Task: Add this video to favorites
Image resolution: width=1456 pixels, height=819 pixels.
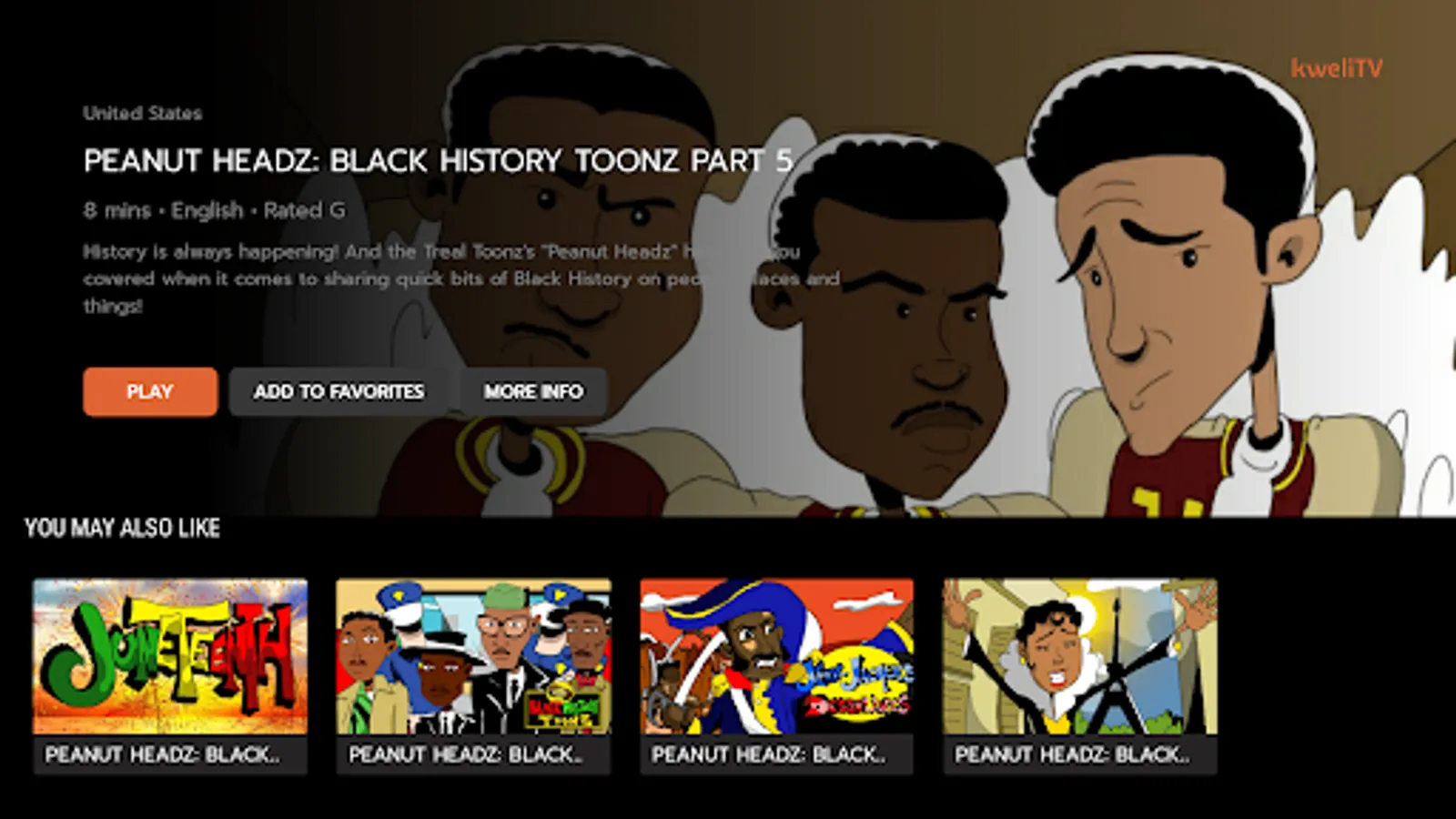Action: click(x=339, y=391)
